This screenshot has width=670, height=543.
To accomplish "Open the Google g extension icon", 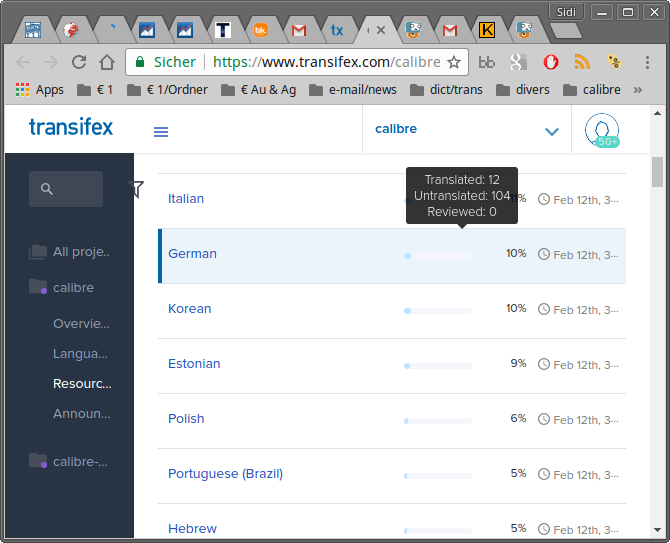I will point(518,62).
